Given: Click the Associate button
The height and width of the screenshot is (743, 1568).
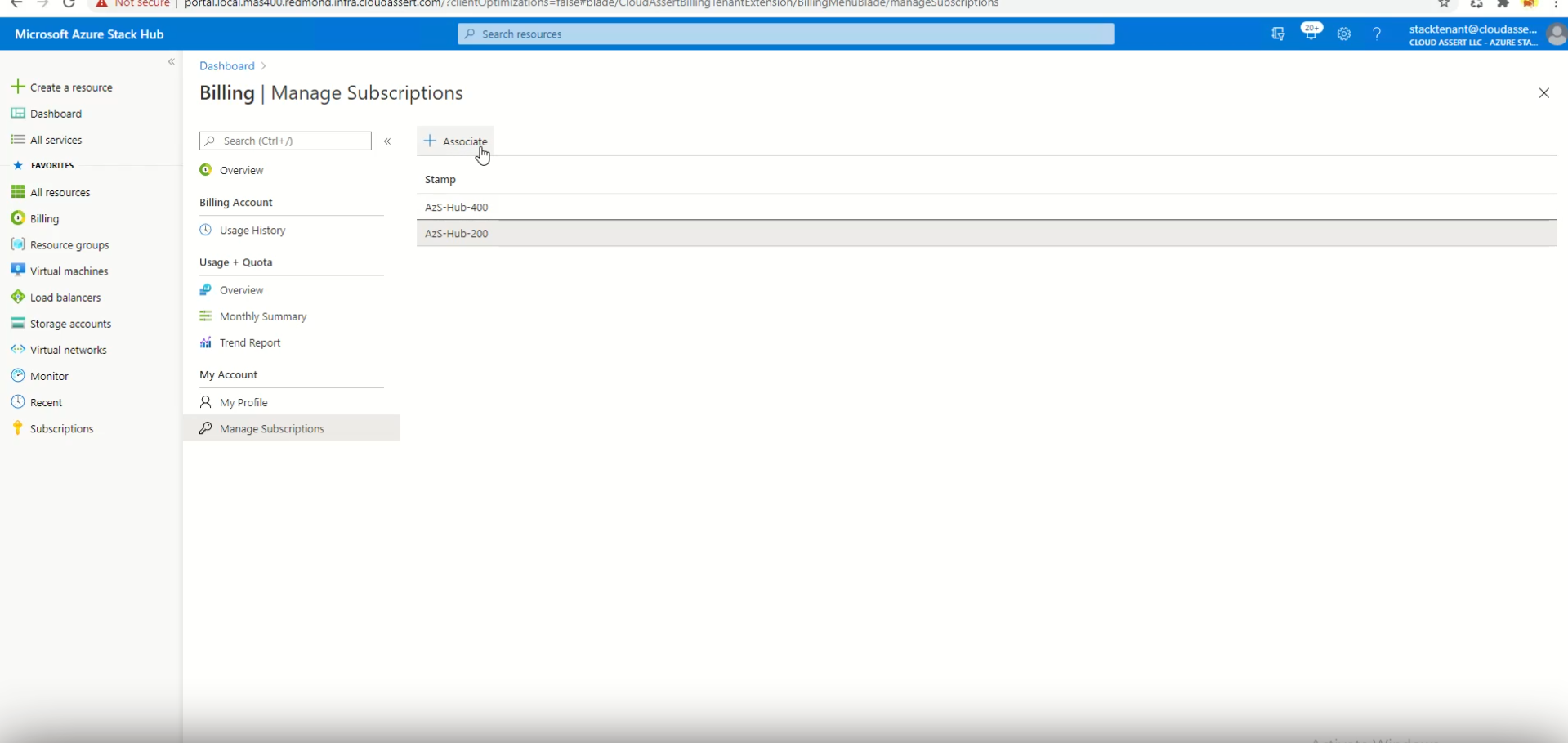Looking at the screenshot, I should (x=456, y=141).
